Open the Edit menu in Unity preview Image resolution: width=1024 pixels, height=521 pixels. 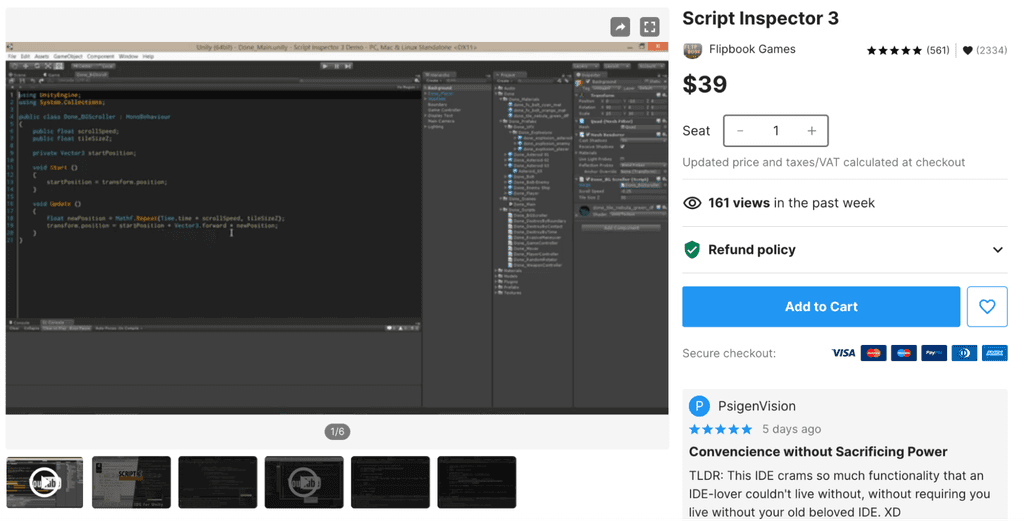pos(25,56)
